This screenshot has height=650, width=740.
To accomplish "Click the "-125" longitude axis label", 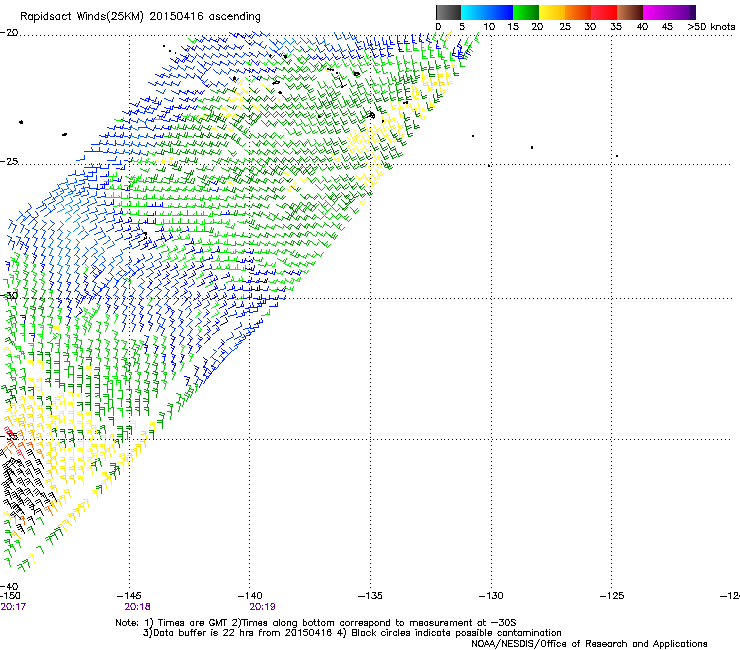I will [x=612, y=596].
